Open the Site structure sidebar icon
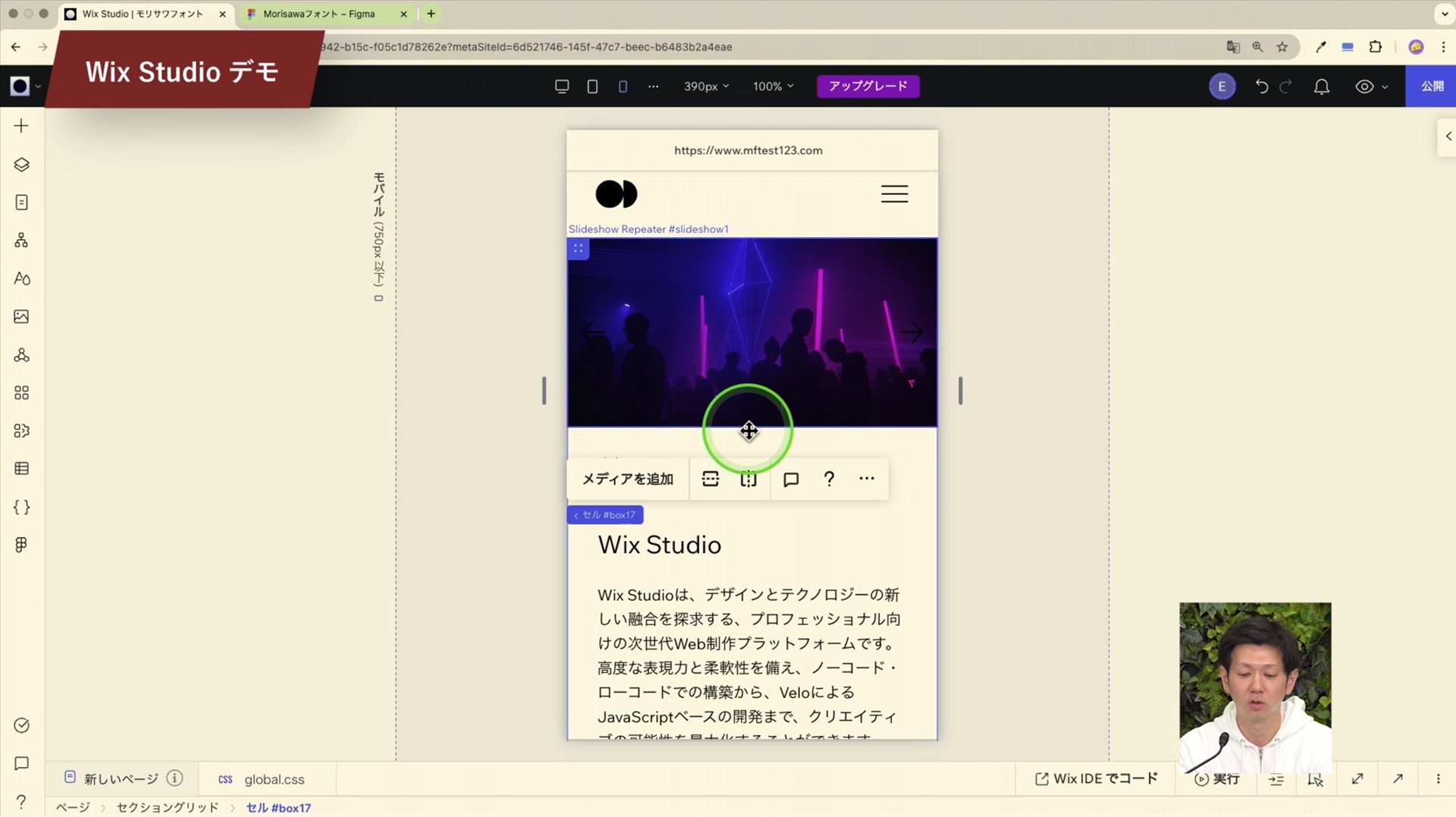Viewport: 1456px width, 817px height. (21, 240)
